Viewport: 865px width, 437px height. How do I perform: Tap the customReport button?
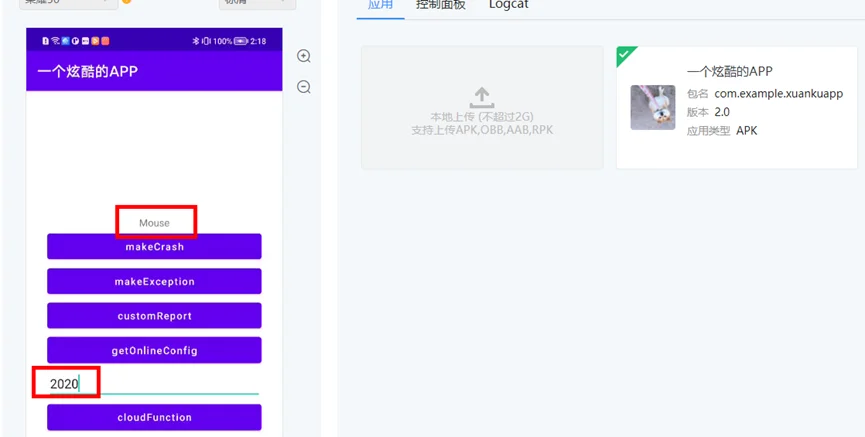coord(154,316)
